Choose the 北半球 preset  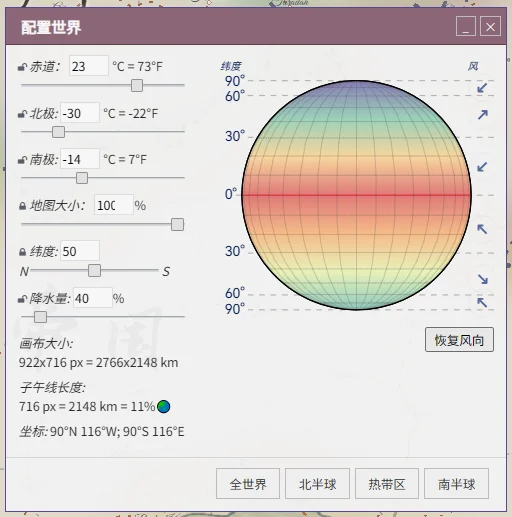click(x=317, y=484)
